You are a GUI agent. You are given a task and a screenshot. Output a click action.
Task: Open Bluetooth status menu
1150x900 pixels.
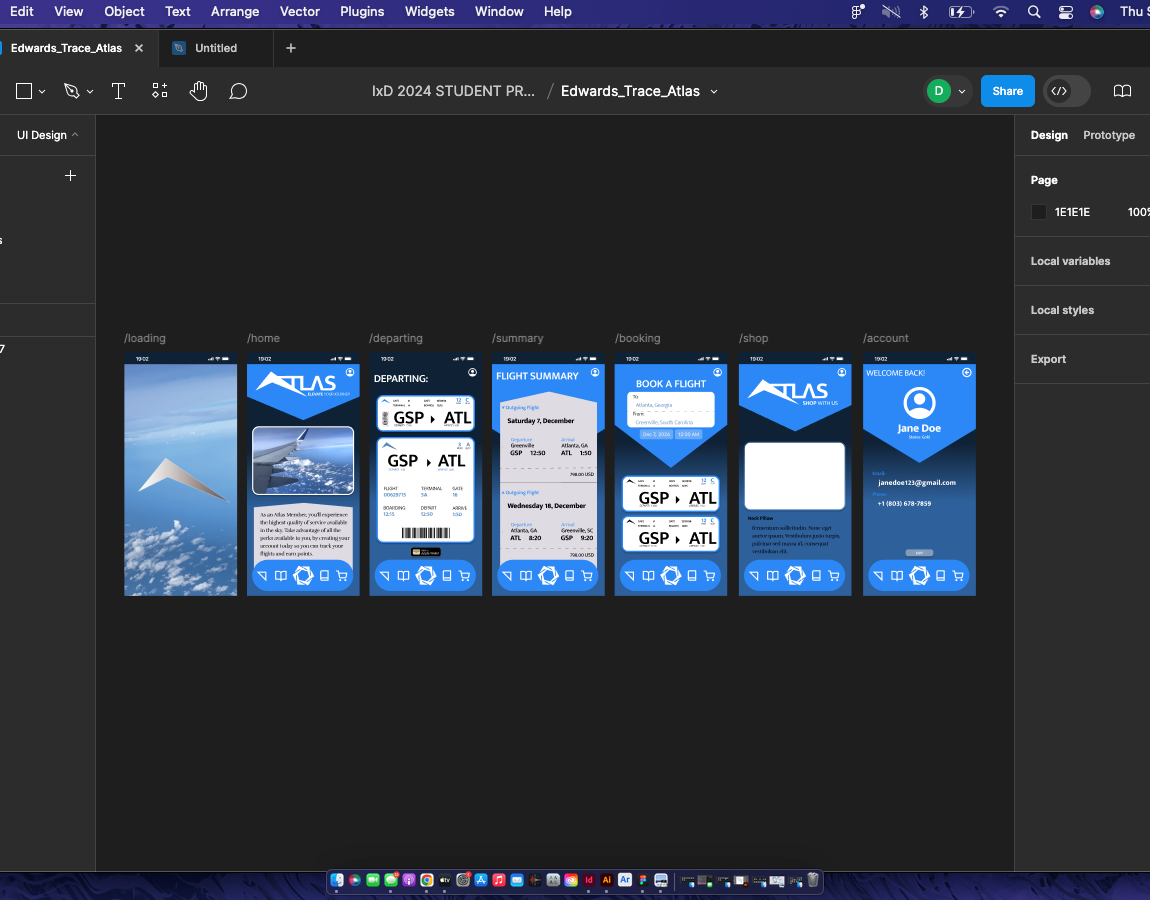click(x=924, y=12)
